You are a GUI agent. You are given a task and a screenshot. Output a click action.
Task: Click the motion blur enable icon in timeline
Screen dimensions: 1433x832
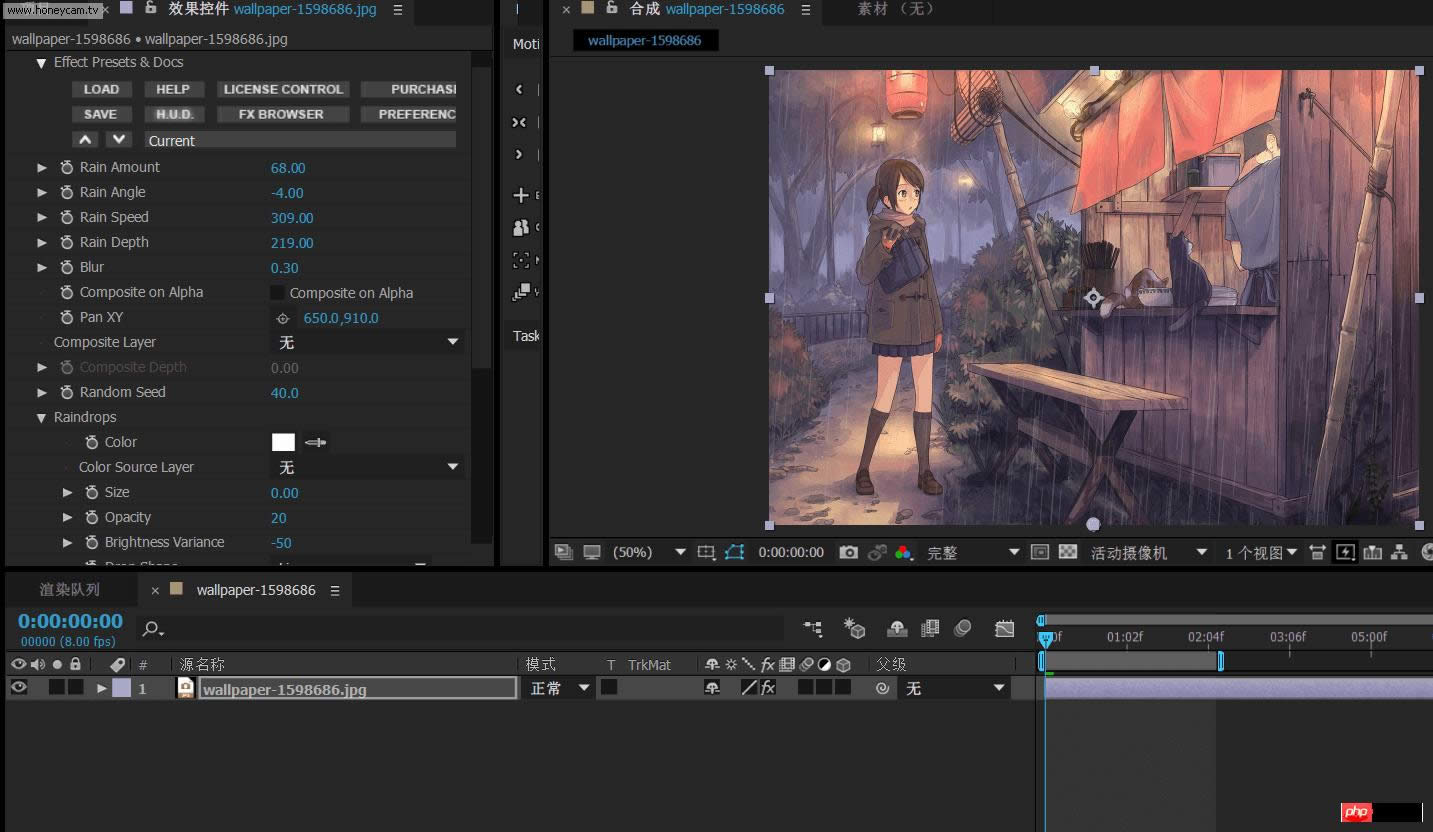(x=963, y=628)
